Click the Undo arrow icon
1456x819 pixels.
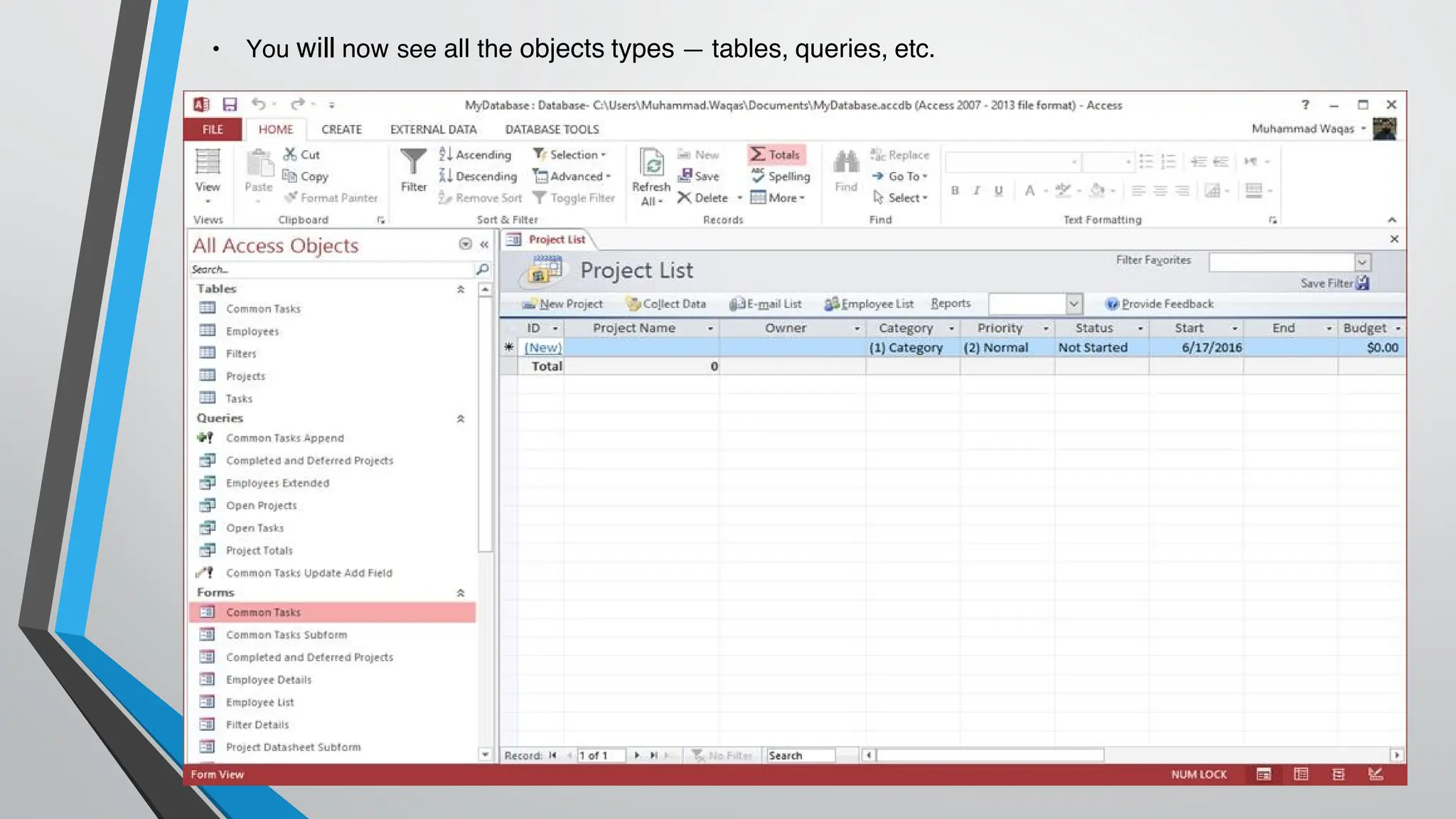[x=259, y=105]
